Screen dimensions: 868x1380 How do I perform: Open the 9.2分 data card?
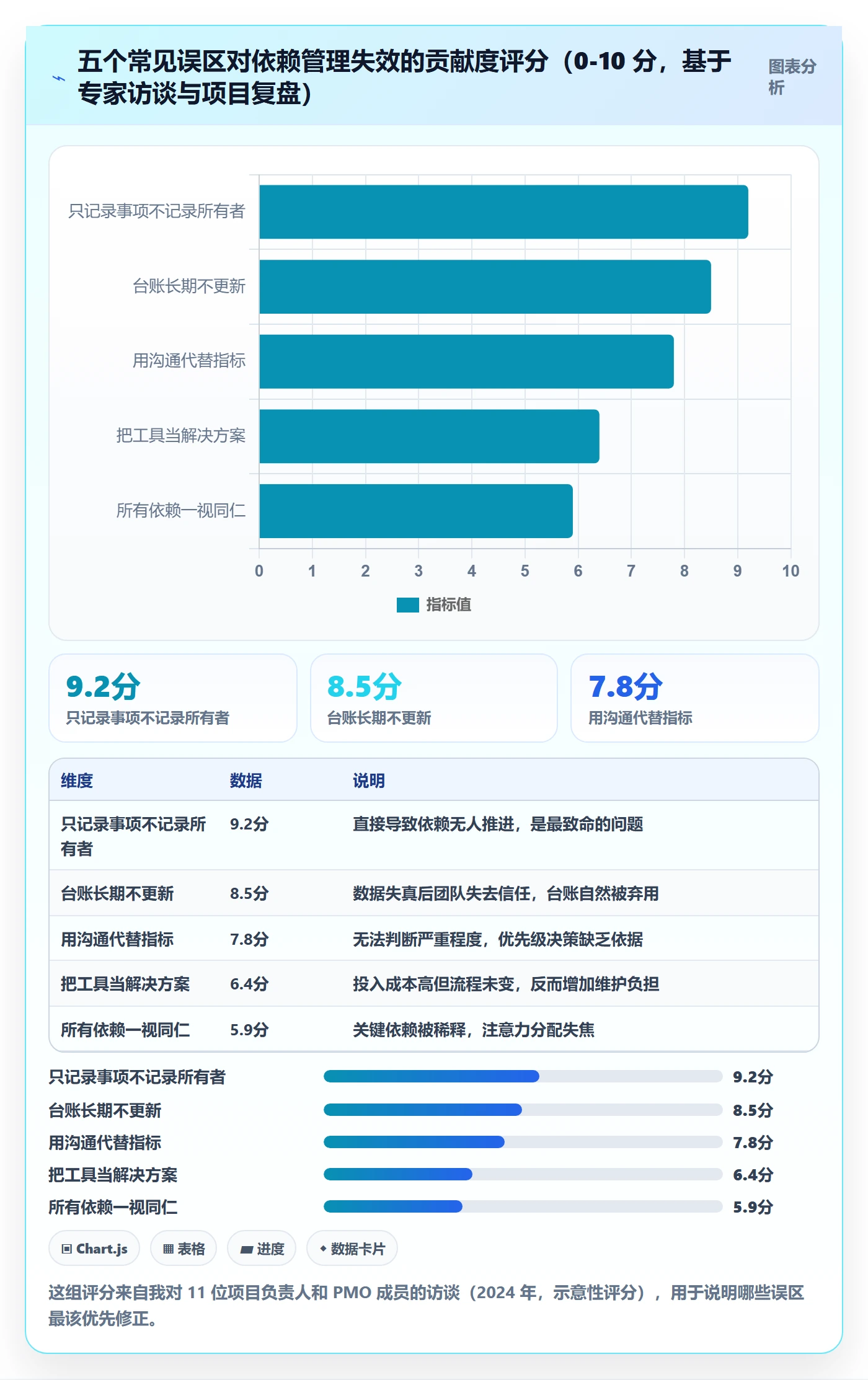coord(173,698)
